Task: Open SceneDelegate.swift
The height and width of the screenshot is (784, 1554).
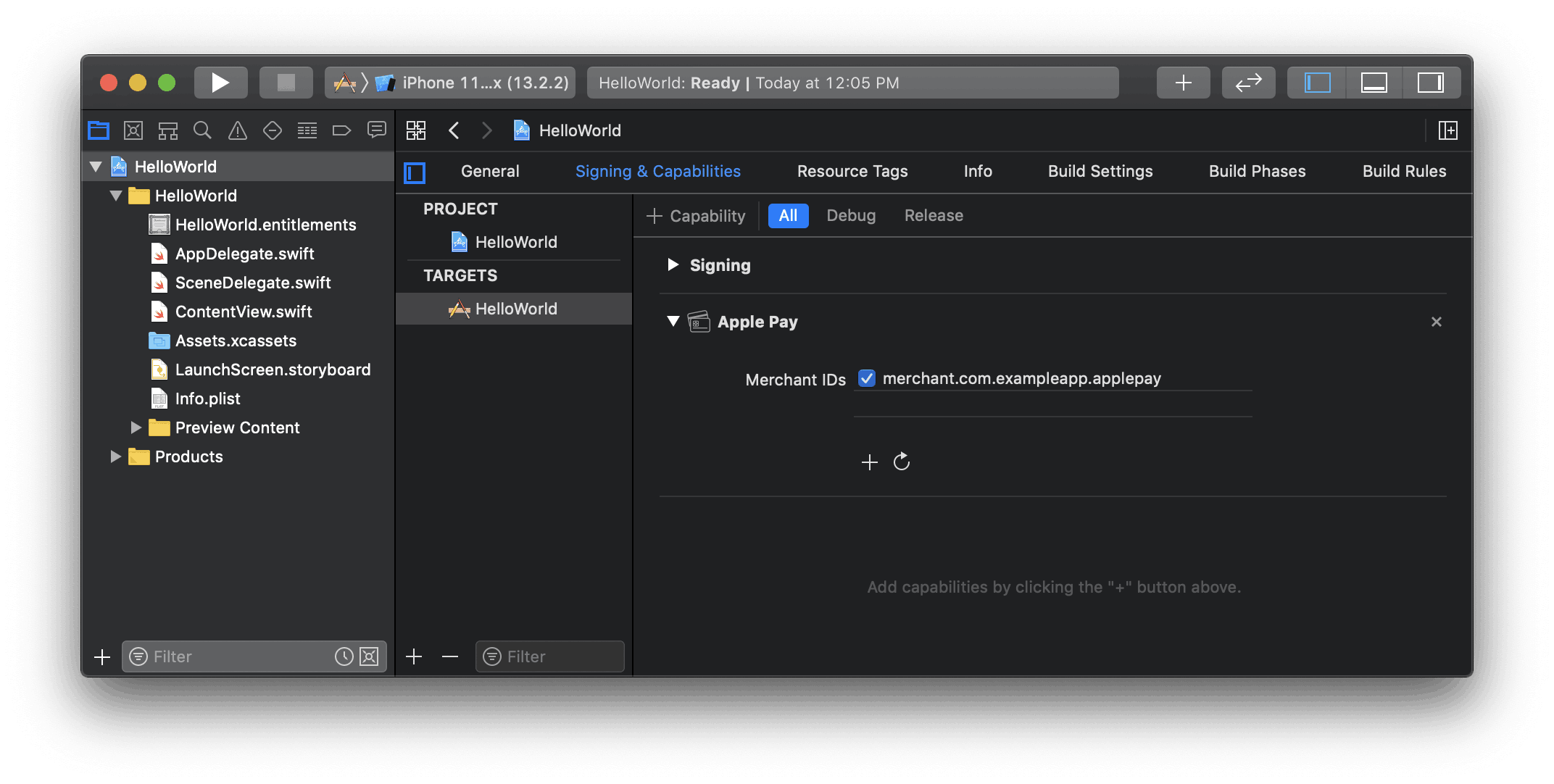Action: [x=240, y=283]
